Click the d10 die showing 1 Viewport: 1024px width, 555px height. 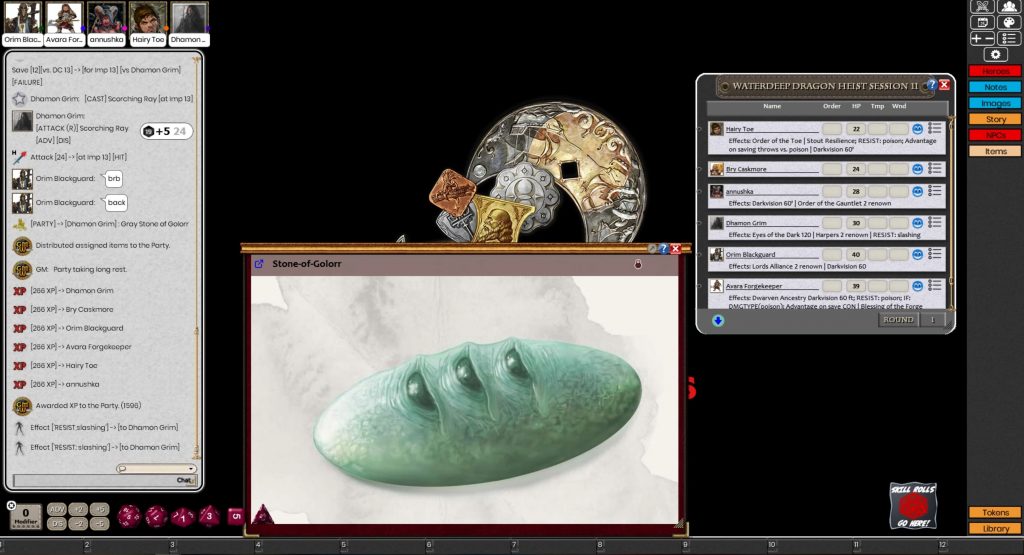point(182,517)
